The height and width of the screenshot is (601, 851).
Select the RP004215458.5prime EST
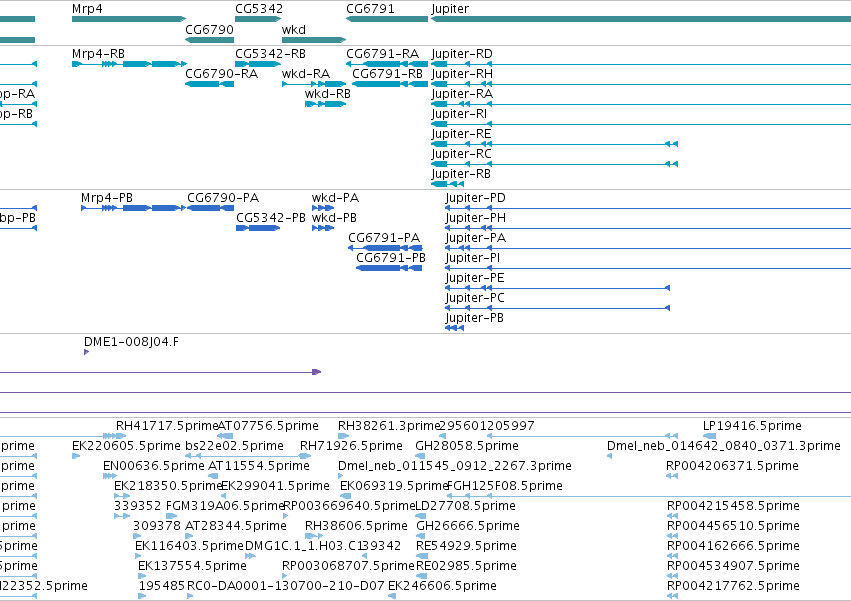point(672,516)
